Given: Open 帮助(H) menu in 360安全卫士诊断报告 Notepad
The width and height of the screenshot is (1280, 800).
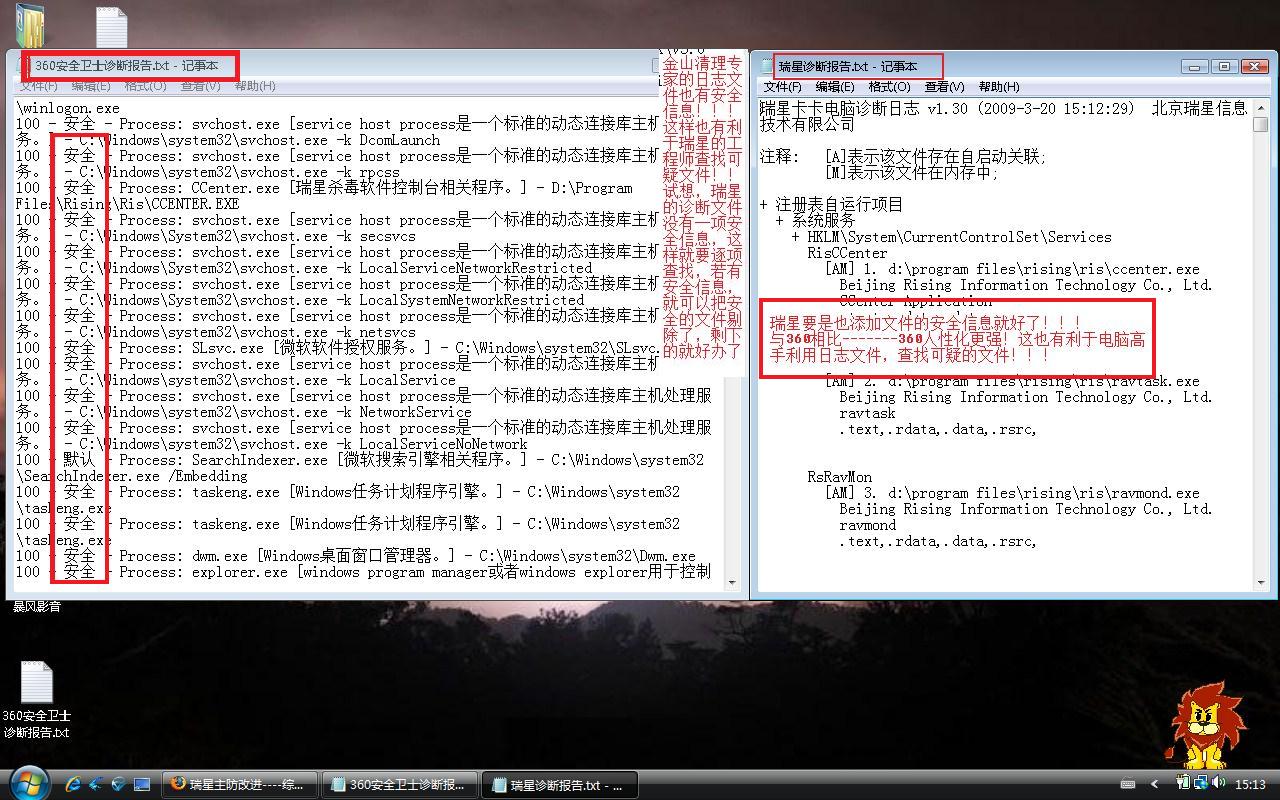Looking at the screenshot, I should point(255,86).
